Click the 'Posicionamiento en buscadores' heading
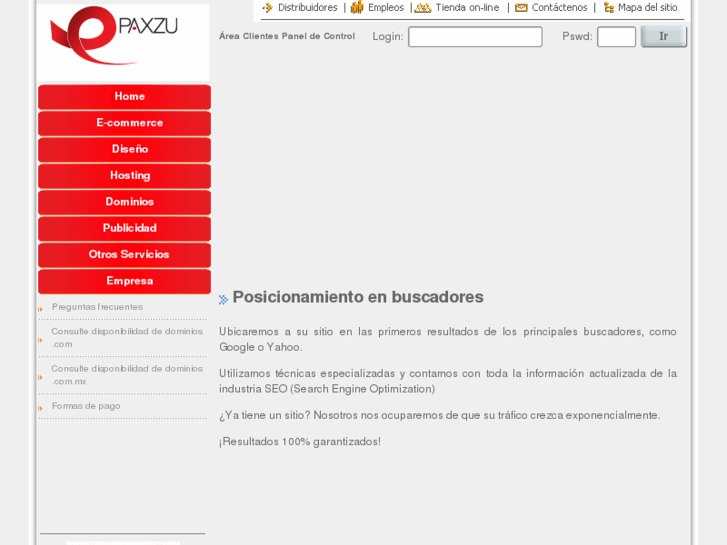 [x=358, y=297]
